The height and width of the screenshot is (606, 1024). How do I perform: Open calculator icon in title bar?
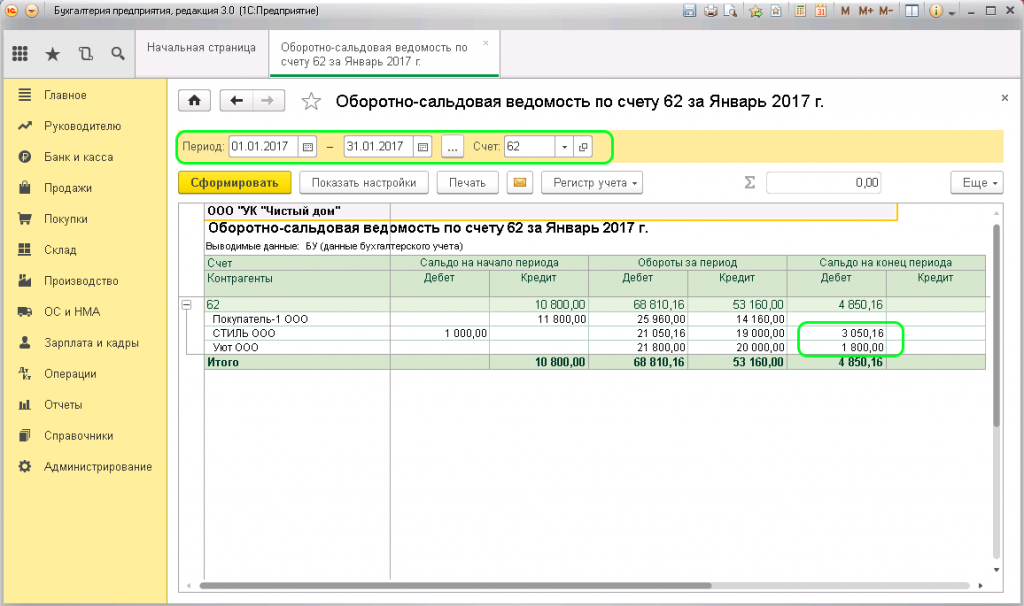point(801,11)
